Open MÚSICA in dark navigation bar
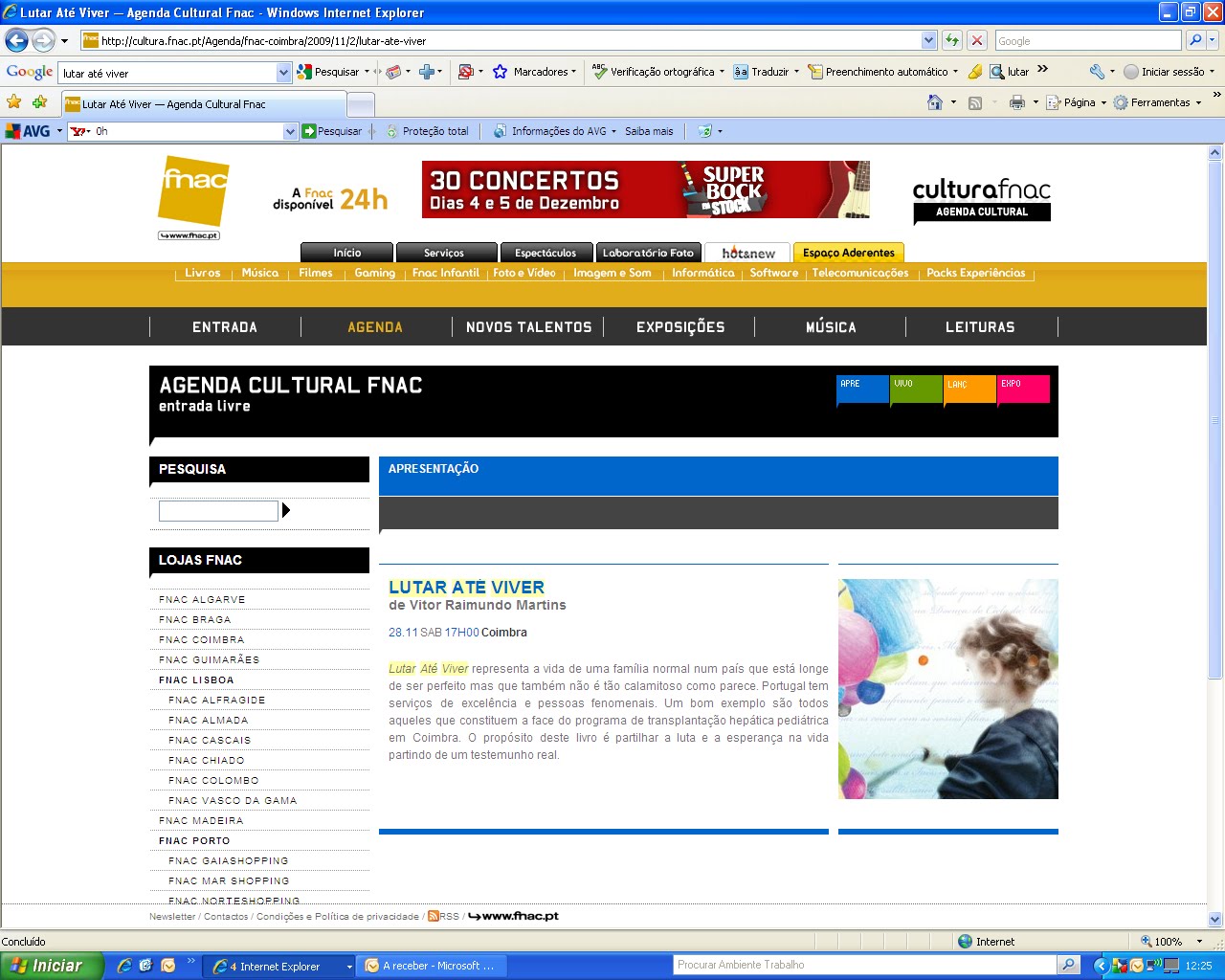This screenshot has width=1225, height=980. [x=831, y=327]
